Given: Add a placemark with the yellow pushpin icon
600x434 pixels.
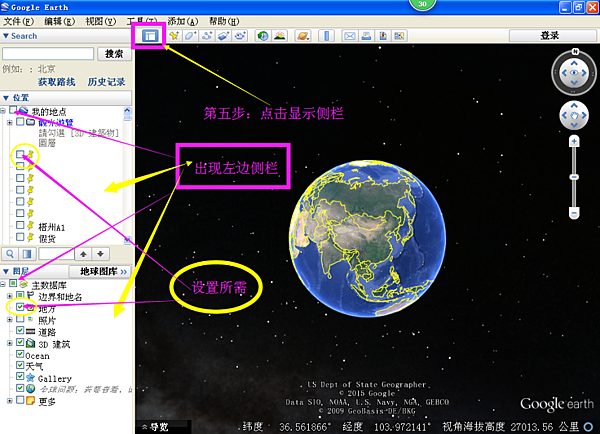Looking at the screenshot, I should 174,36.
